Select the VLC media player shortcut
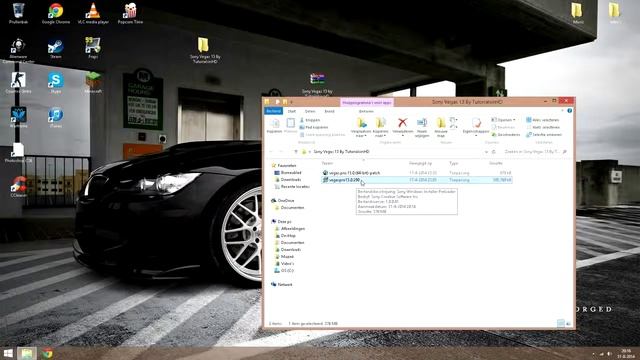This screenshot has width=640, height=360. click(x=93, y=13)
